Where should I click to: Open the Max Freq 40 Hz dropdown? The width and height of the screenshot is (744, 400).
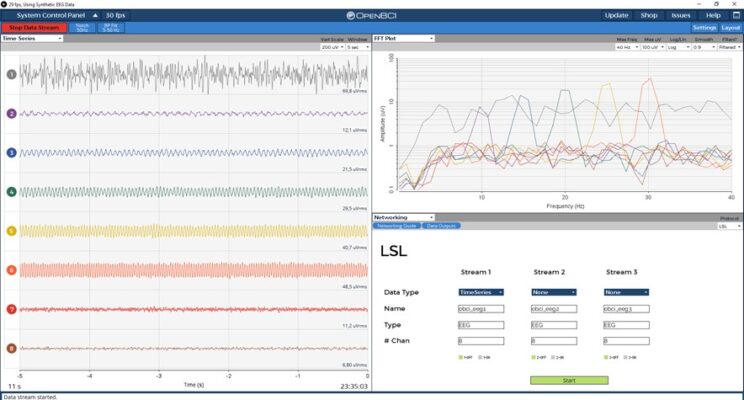point(627,47)
